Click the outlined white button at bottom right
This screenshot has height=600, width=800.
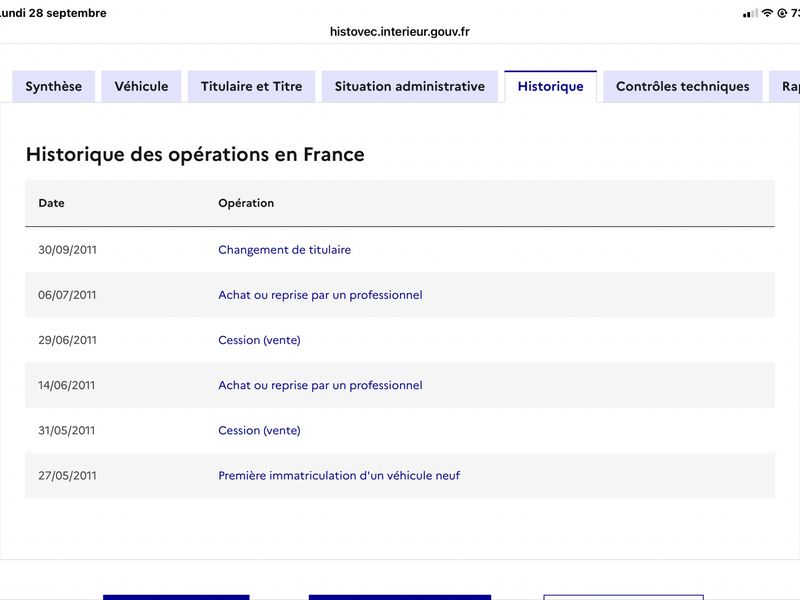pyautogui.click(x=623, y=597)
